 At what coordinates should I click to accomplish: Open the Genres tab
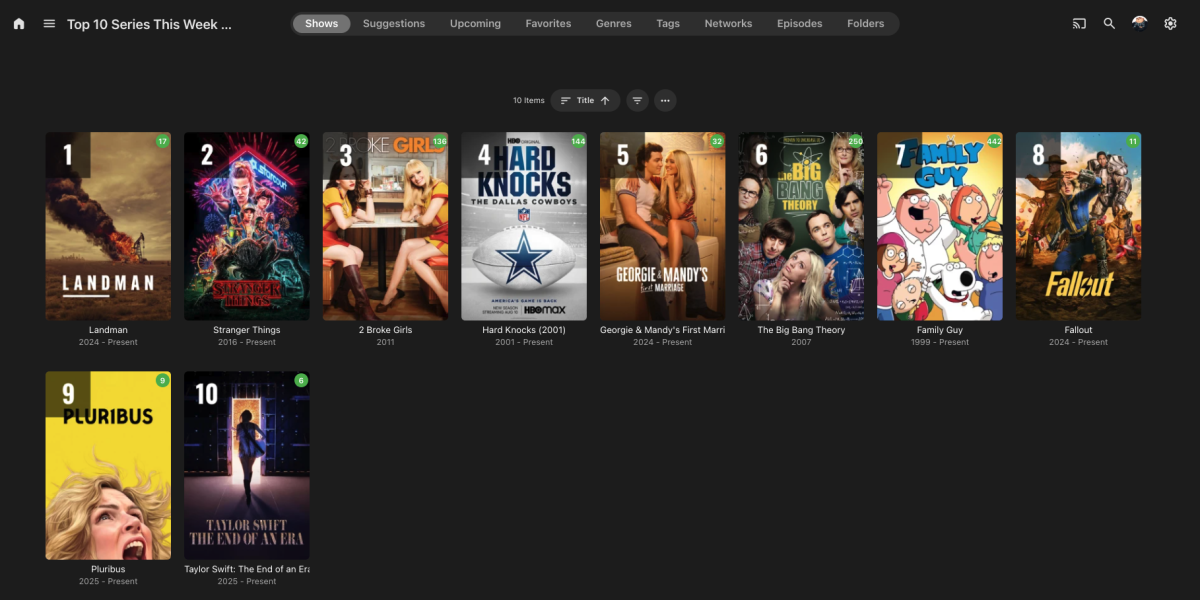click(614, 23)
